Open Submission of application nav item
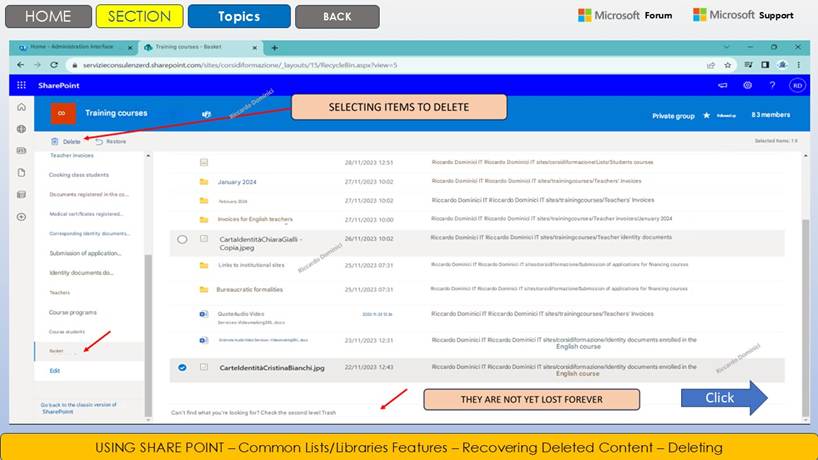Image resolution: width=818 pixels, height=460 pixels. [85, 253]
